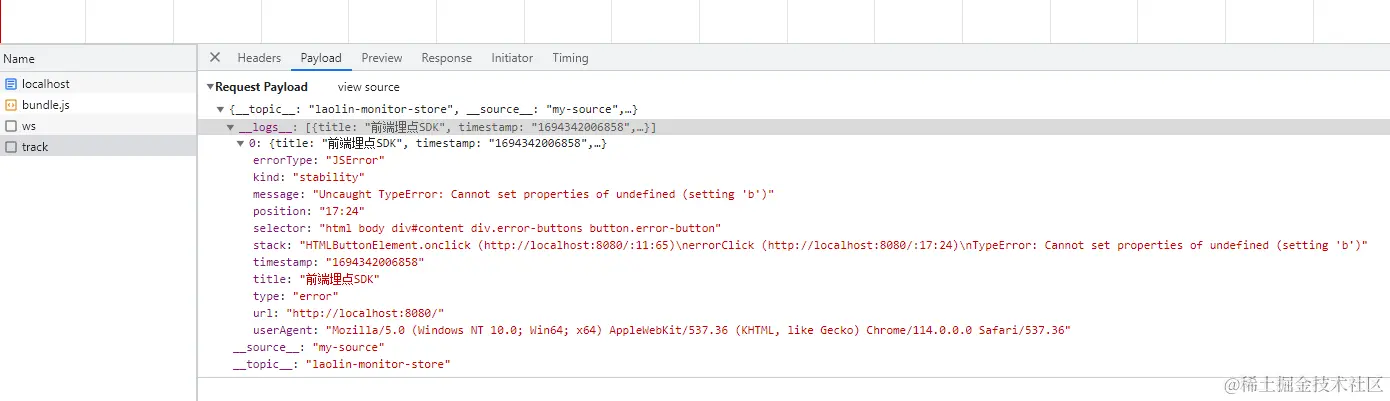
Task: Close the request details panel
Action: 214,58
